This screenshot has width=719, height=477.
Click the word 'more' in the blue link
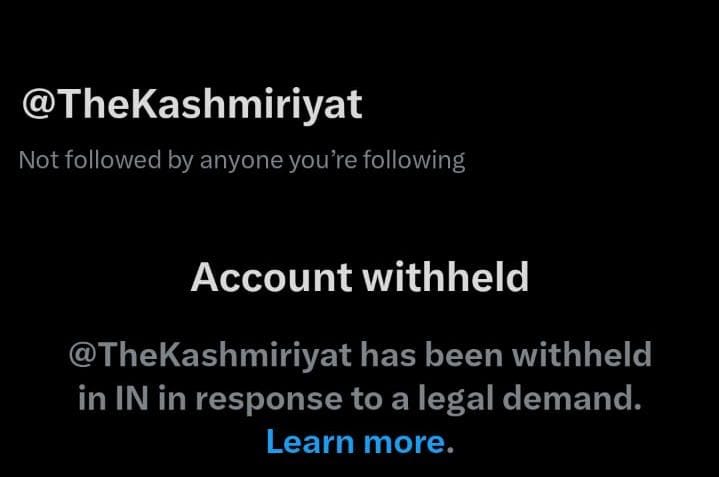pyautogui.click(x=404, y=444)
